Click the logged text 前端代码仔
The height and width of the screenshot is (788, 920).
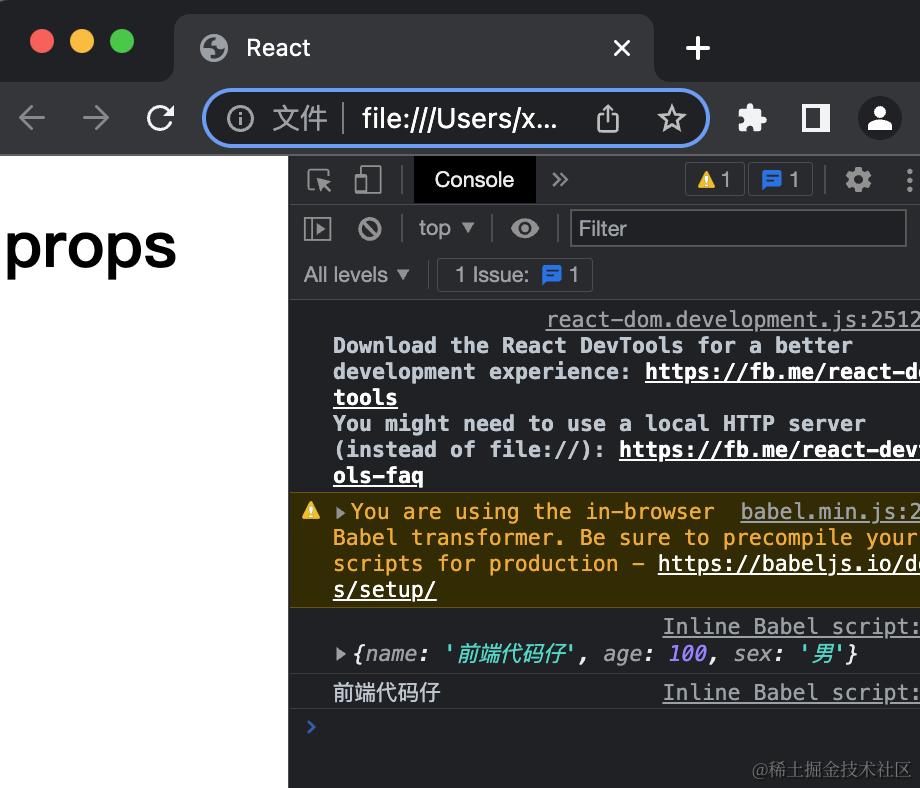(x=387, y=692)
